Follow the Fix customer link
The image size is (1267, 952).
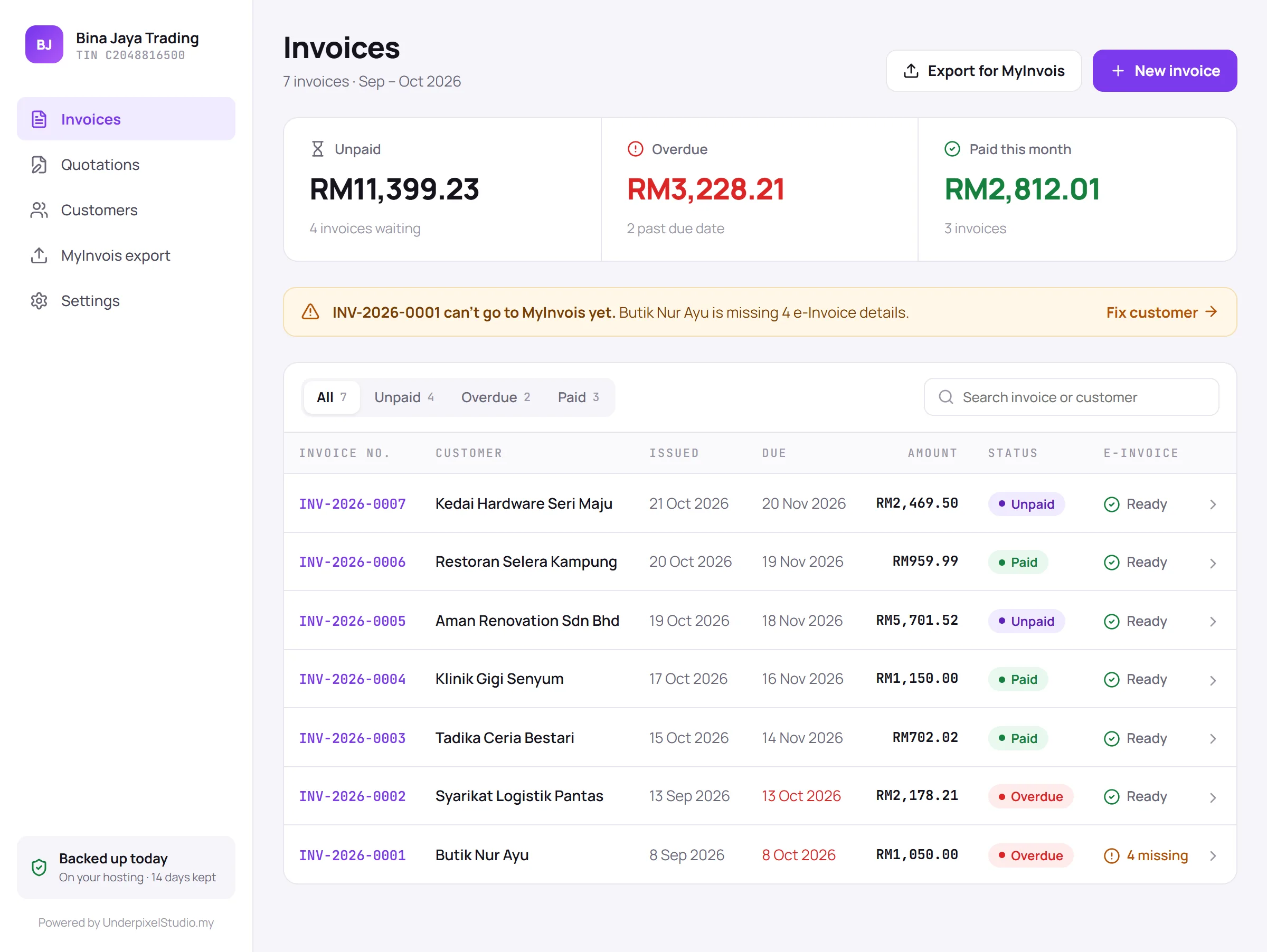point(1161,312)
